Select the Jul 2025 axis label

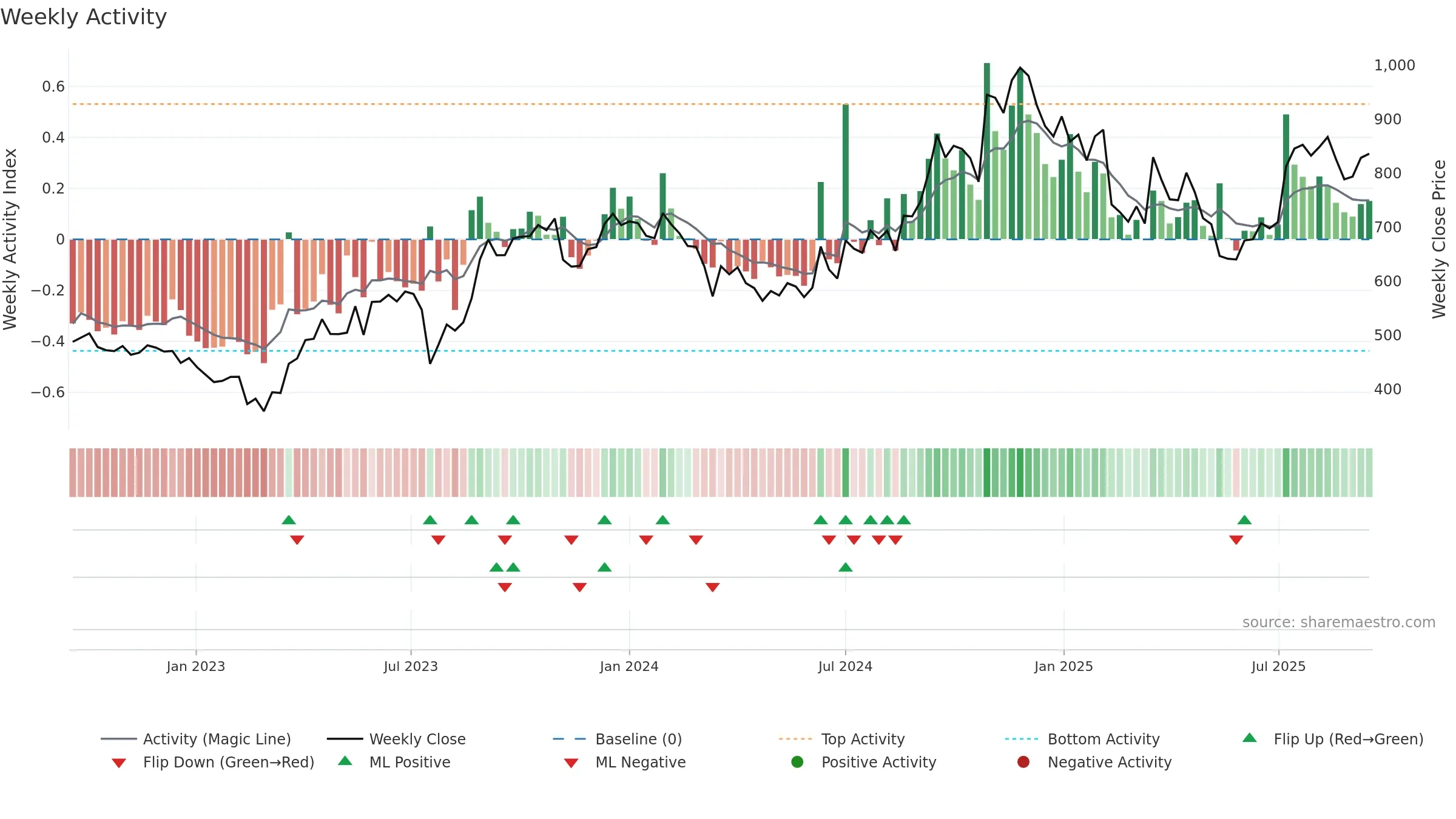point(1278,666)
